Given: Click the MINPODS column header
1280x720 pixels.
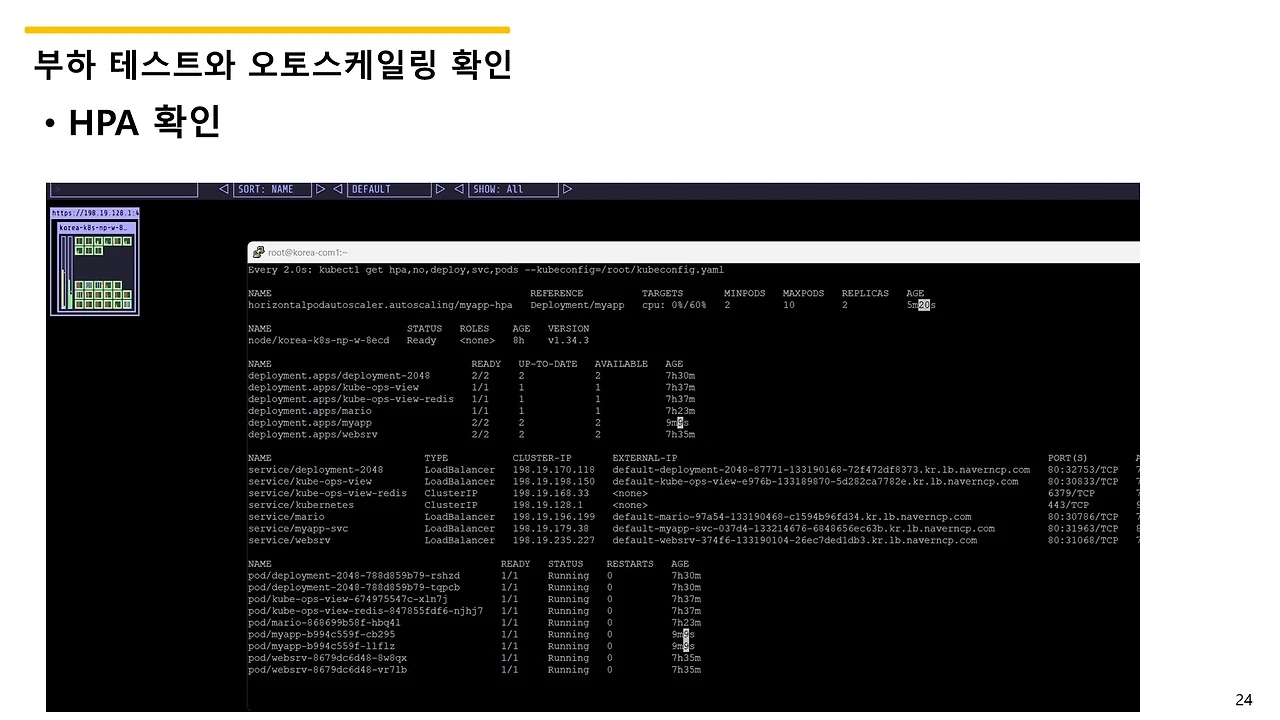Looking at the screenshot, I should coord(745,294).
